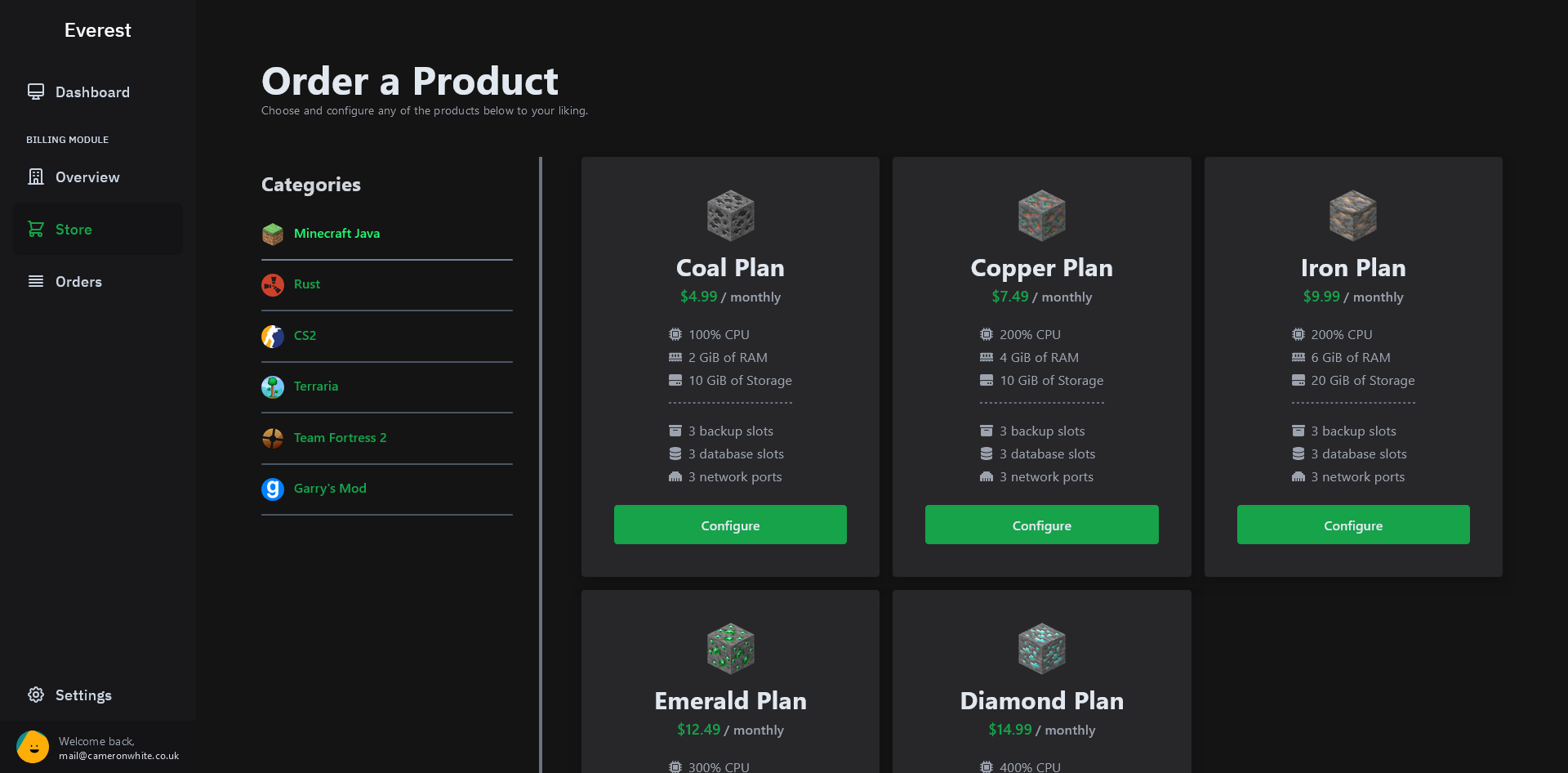This screenshot has height=773, width=1568.
Task: Click the Everest logo text
Action: point(98,30)
